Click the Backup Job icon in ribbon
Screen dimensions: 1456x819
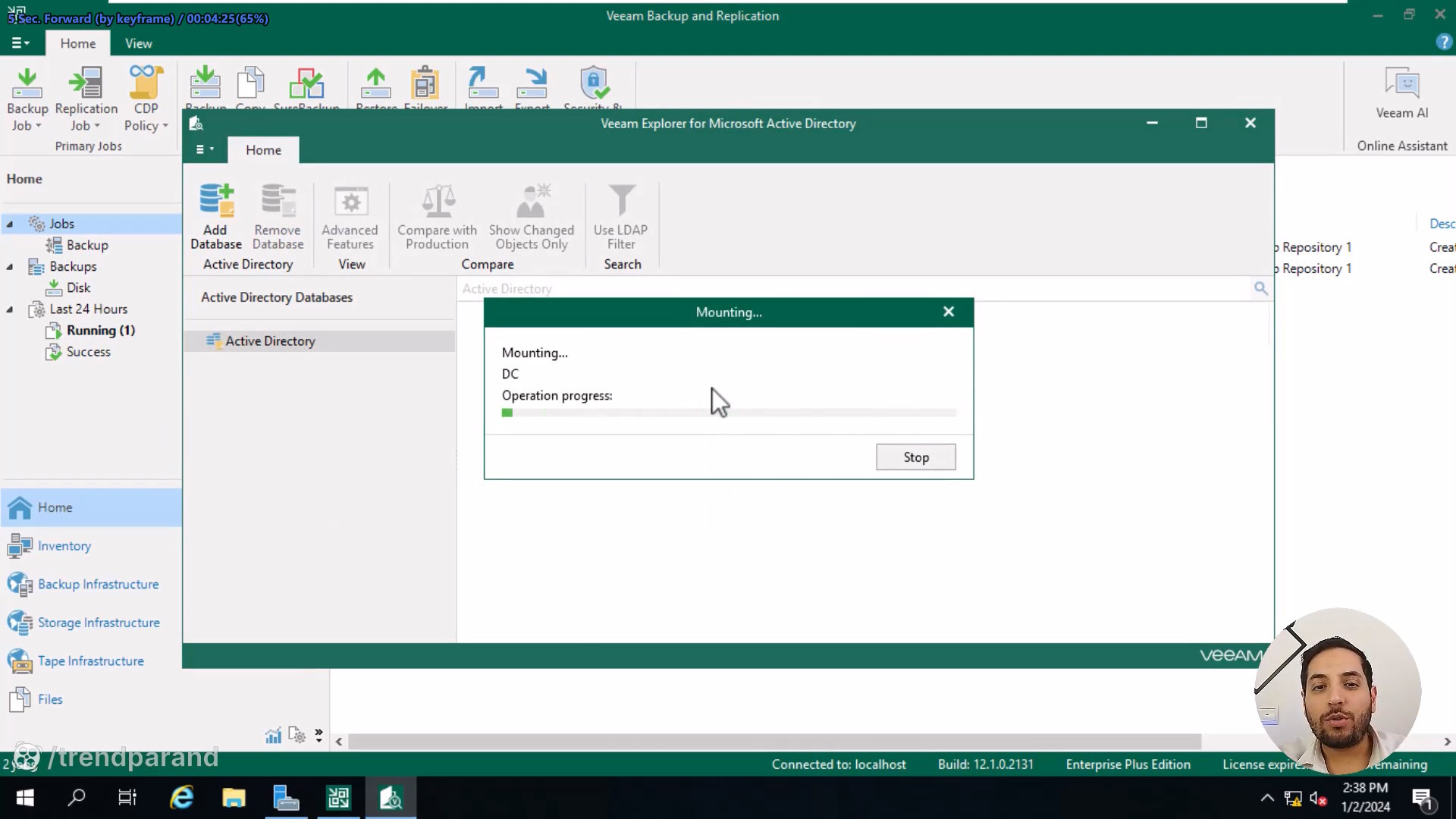tap(27, 83)
